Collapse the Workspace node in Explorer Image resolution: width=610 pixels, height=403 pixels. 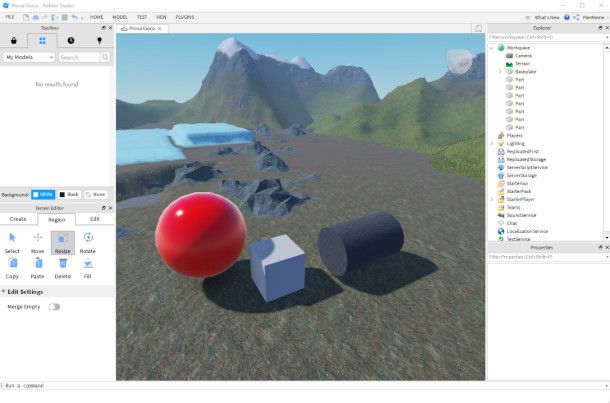pyautogui.click(x=492, y=48)
